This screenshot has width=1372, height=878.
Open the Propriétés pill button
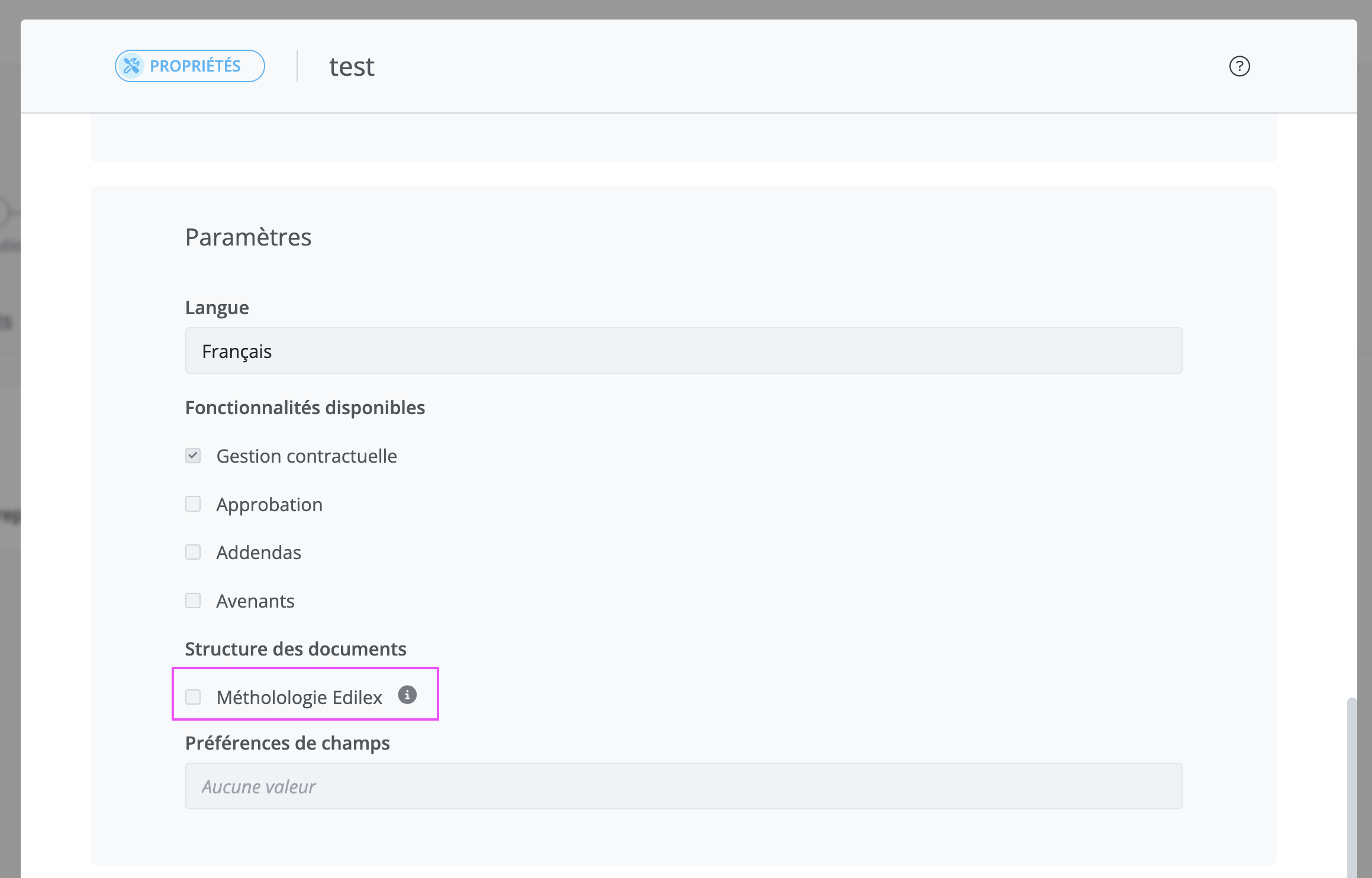click(x=189, y=66)
